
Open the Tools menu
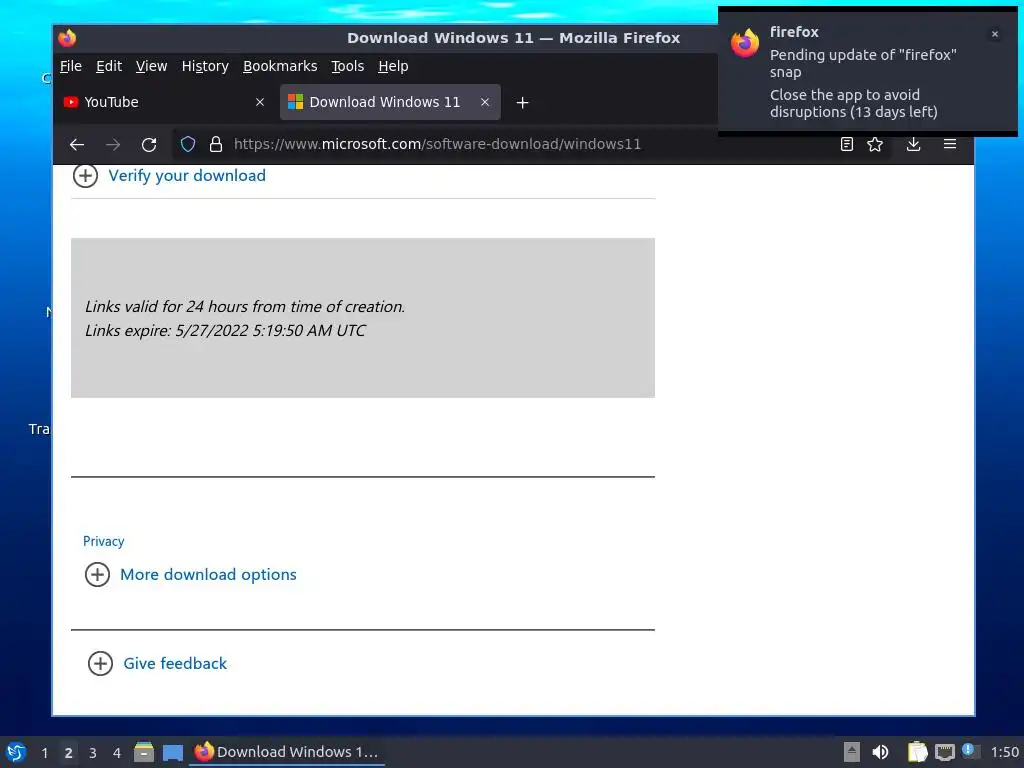click(x=347, y=66)
